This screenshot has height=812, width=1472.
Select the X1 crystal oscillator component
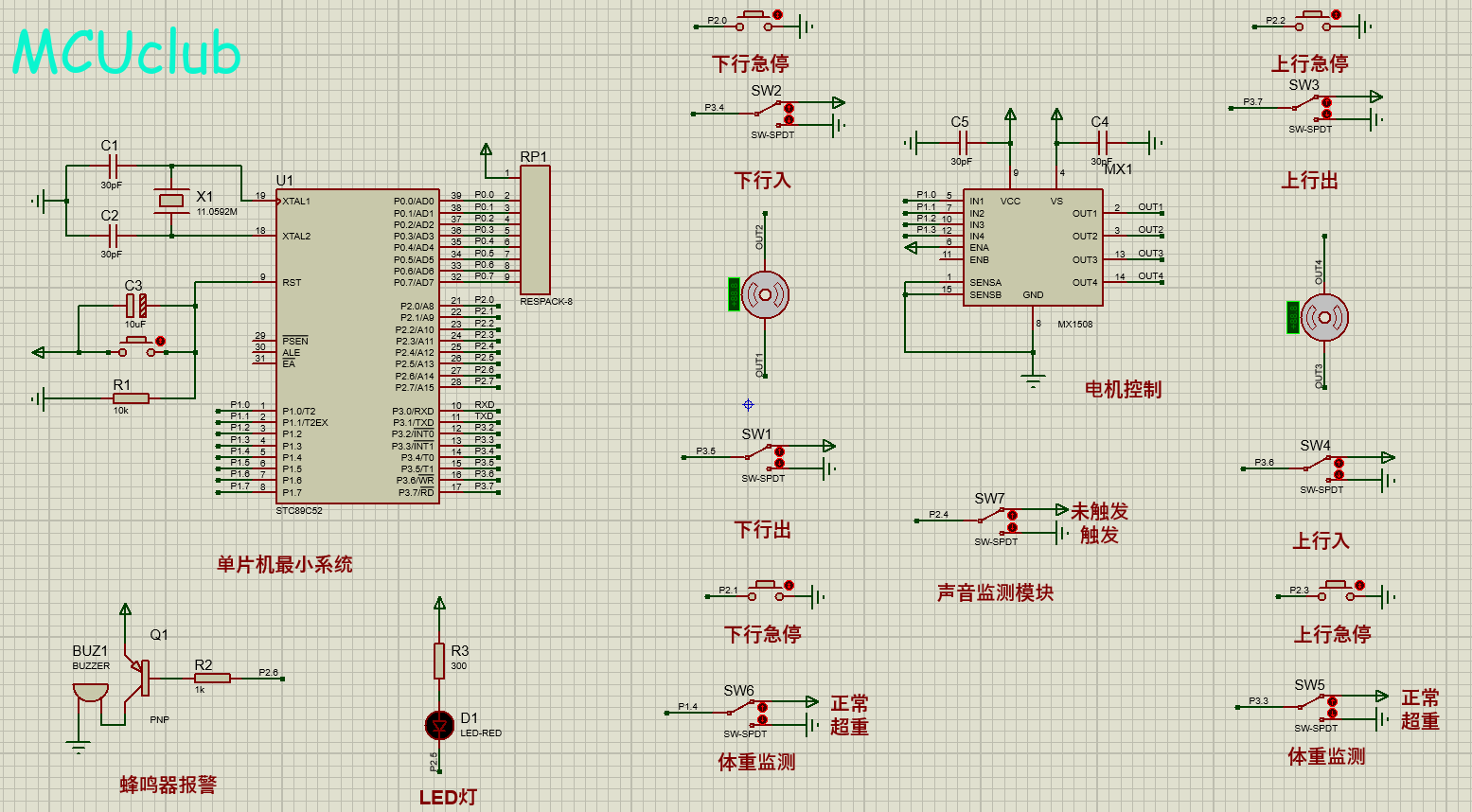tap(171, 200)
